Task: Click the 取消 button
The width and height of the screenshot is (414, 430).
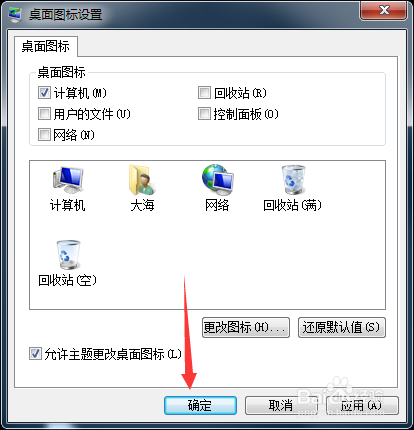Action: (281, 405)
